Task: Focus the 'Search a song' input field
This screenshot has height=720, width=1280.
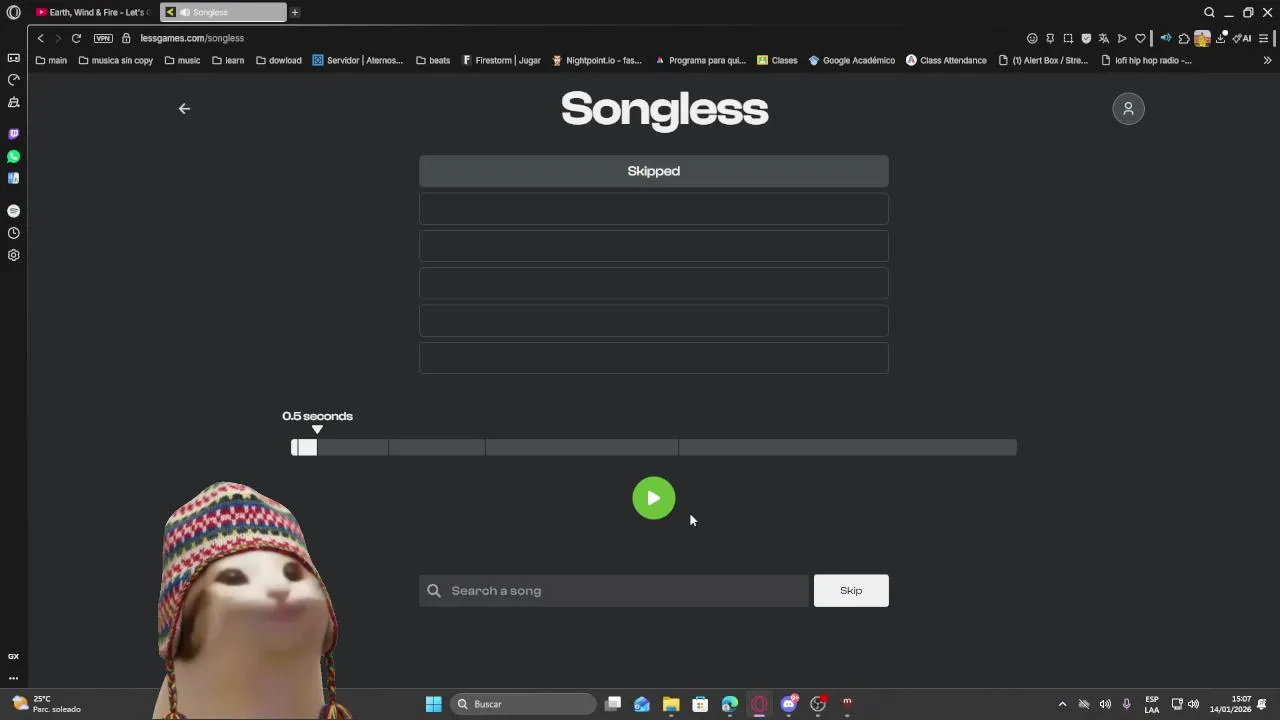Action: click(614, 590)
